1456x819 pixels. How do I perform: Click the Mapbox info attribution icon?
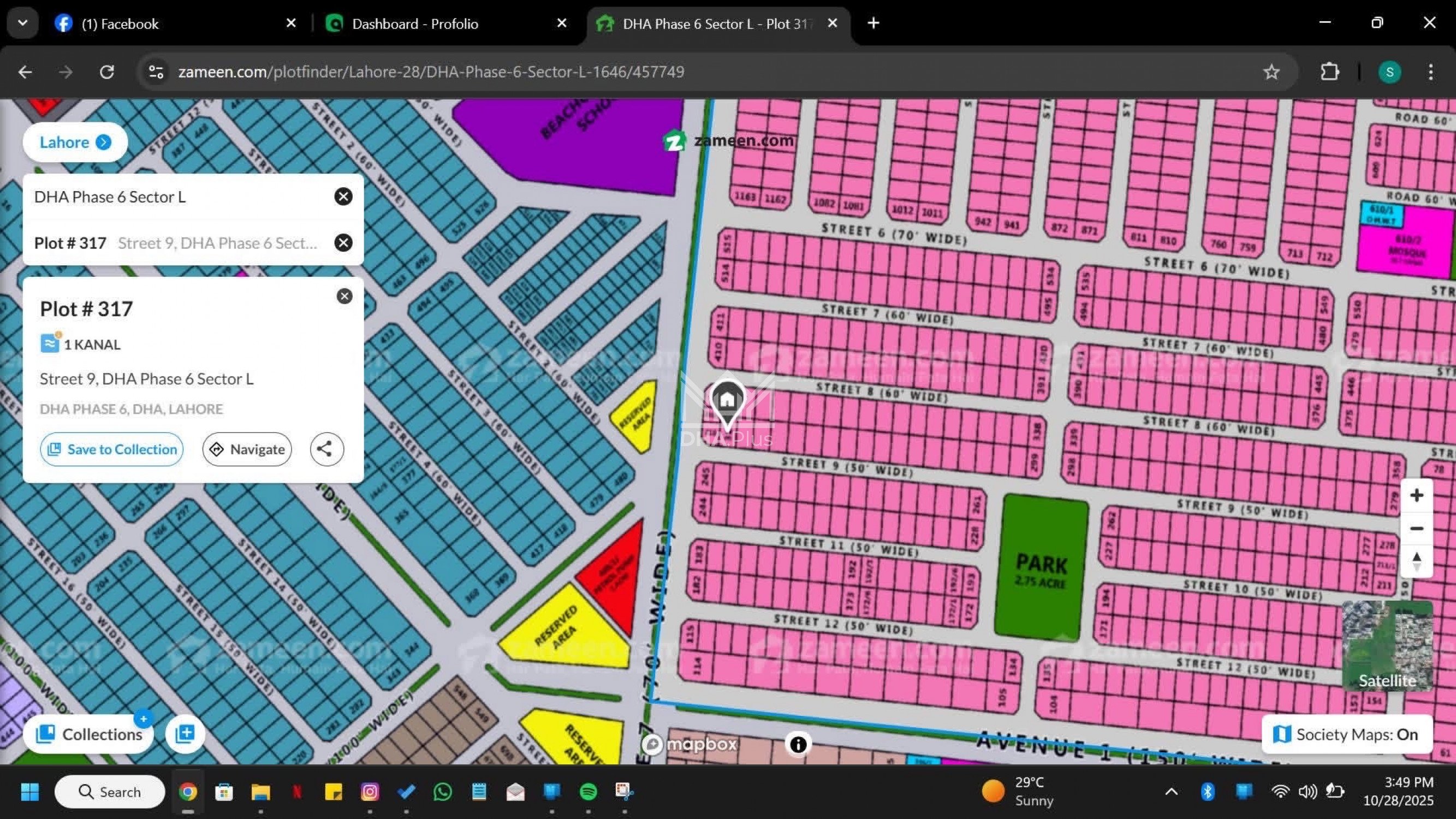(798, 744)
